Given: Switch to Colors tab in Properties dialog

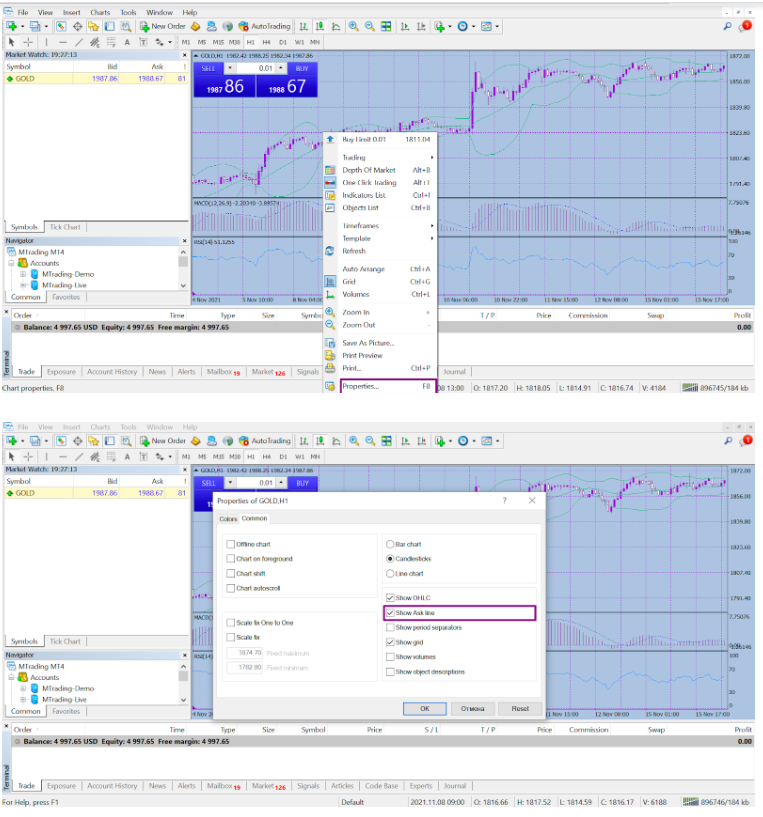Looking at the screenshot, I should [228, 519].
